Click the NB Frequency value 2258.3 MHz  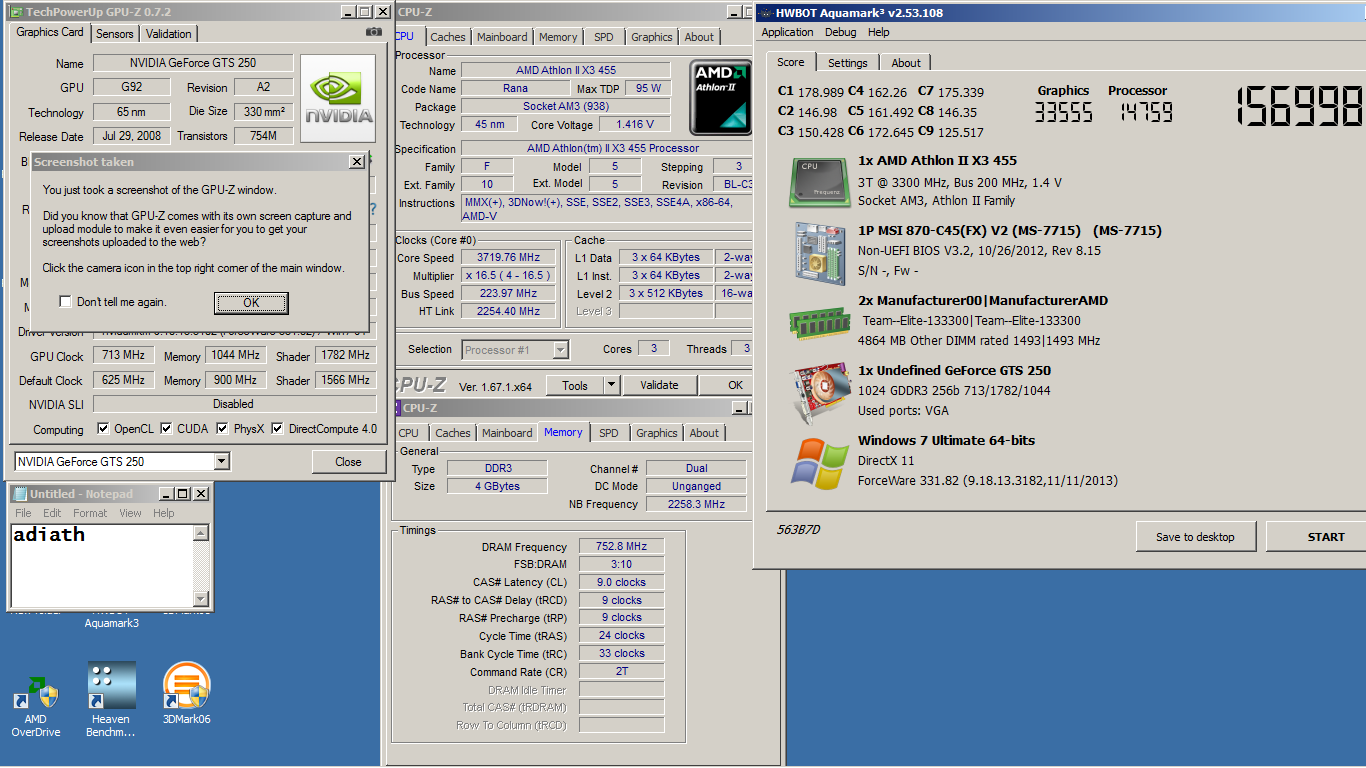696,504
